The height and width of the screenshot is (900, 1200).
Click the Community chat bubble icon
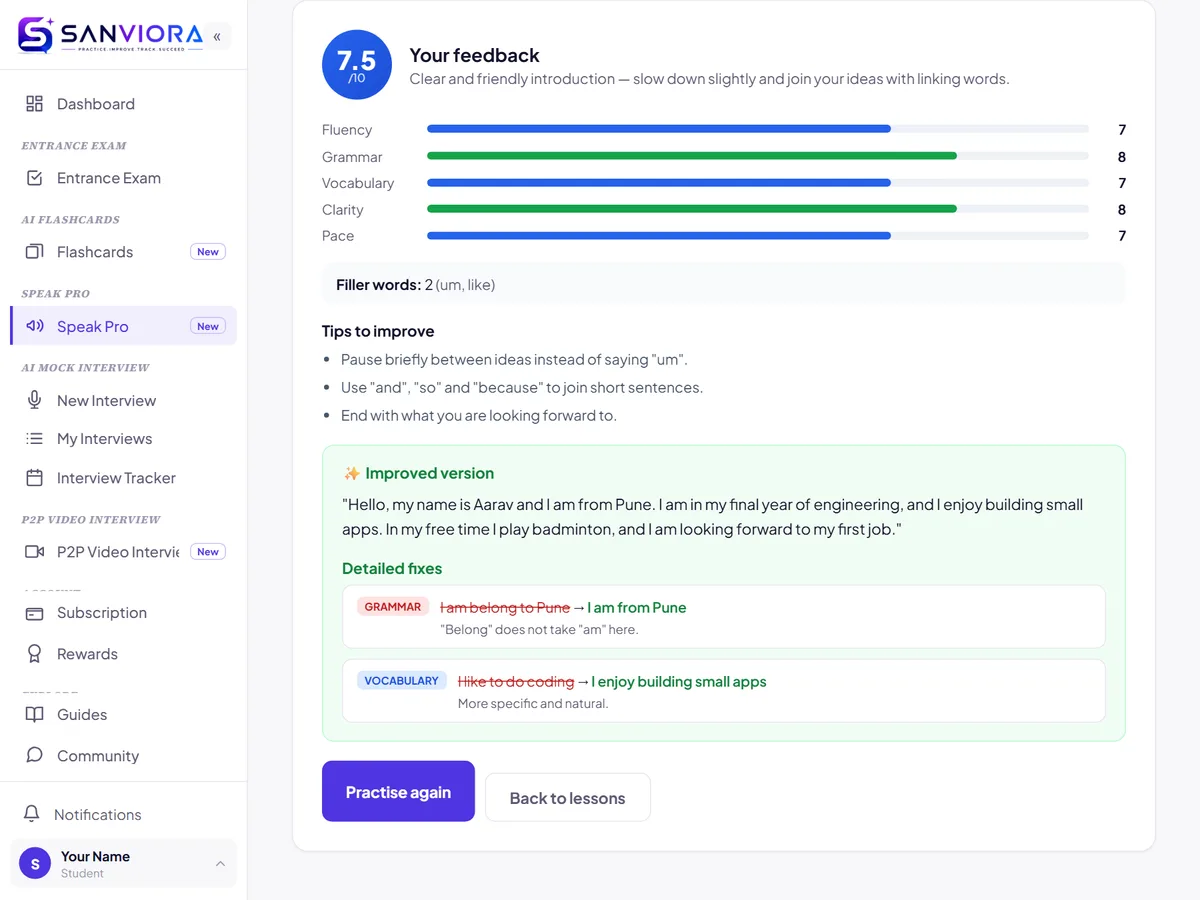point(35,756)
